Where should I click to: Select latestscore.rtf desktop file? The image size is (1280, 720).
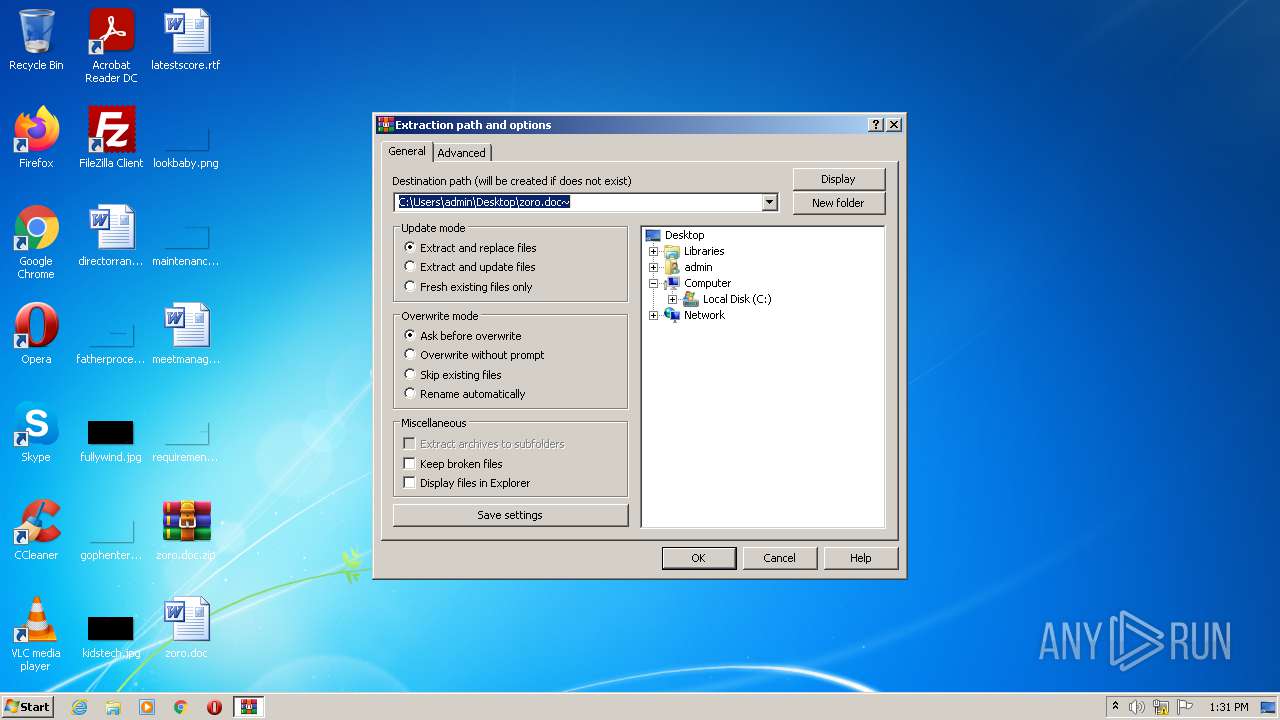coord(186,40)
